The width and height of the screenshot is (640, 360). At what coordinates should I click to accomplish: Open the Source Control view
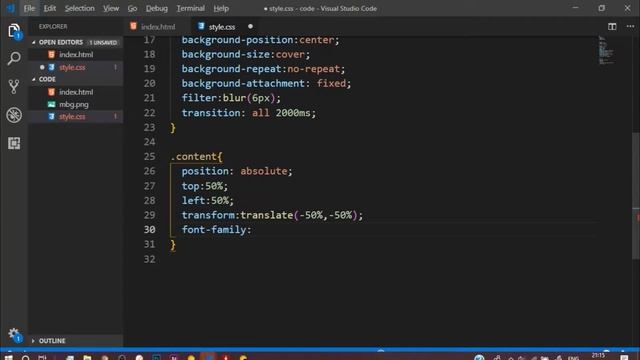(x=14, y=87)
